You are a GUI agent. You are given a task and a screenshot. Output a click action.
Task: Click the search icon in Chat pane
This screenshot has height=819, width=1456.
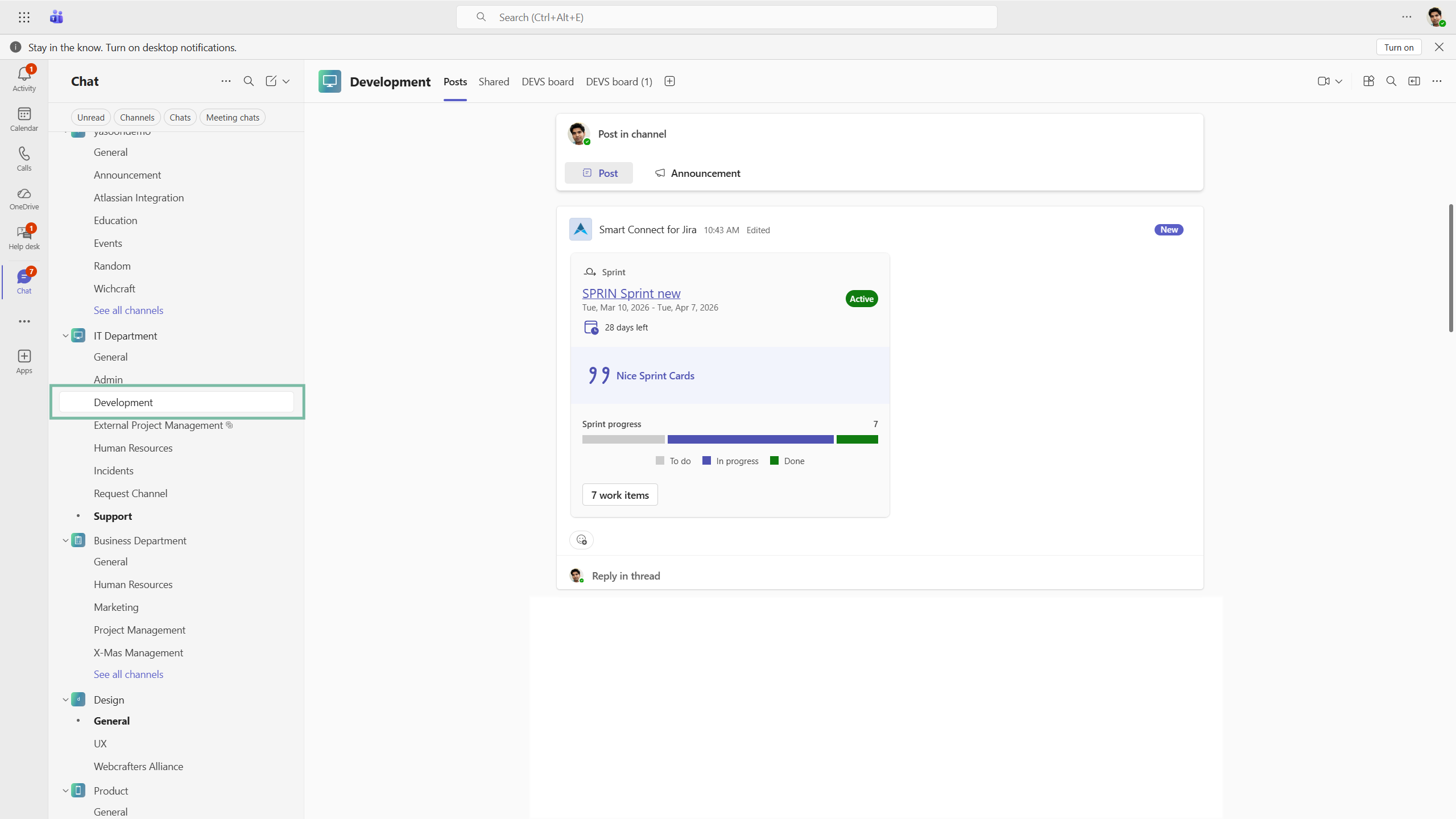(249, 81)
